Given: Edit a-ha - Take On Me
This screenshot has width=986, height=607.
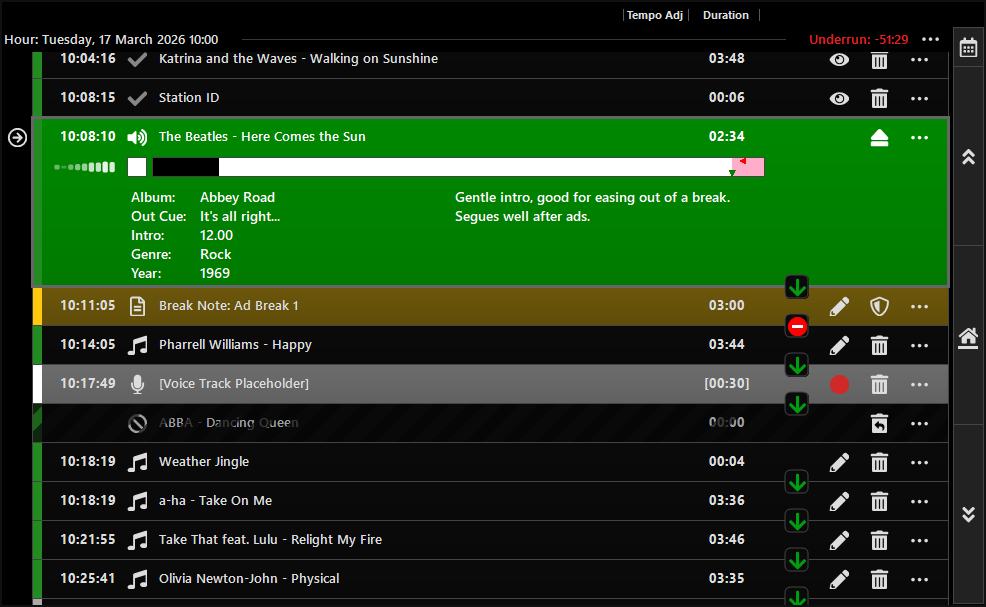Looking at the screenshot, I should tap(839, 501).
